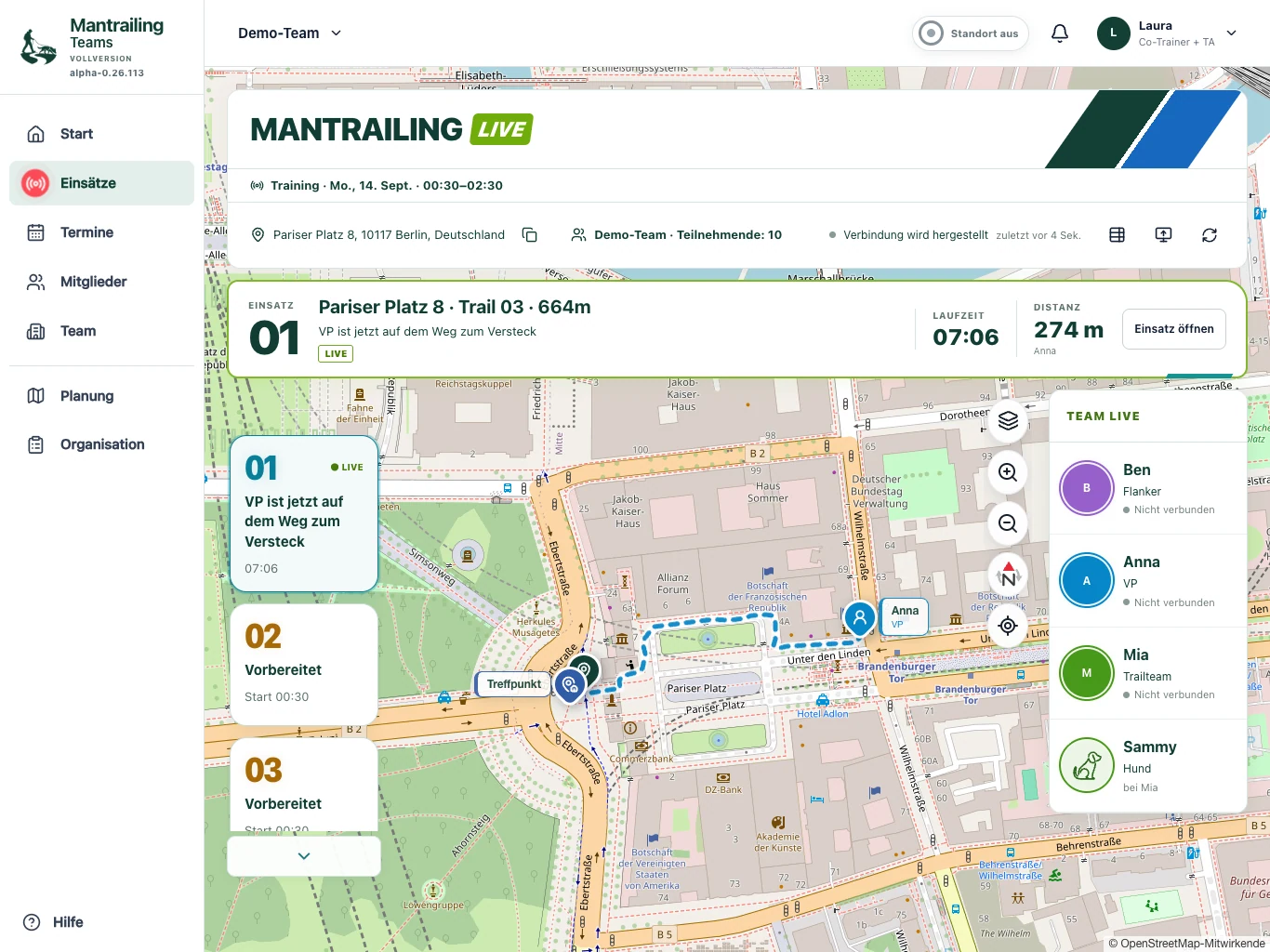Click the LIVE badge under Trail 03
The width and height of the screenshot is (1270, 952).
click(x=336, y=353)
